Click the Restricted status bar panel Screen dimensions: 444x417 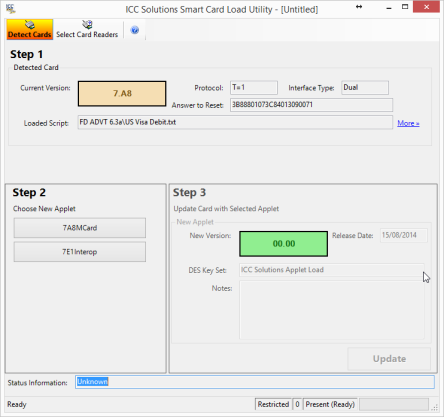[273, 404]
